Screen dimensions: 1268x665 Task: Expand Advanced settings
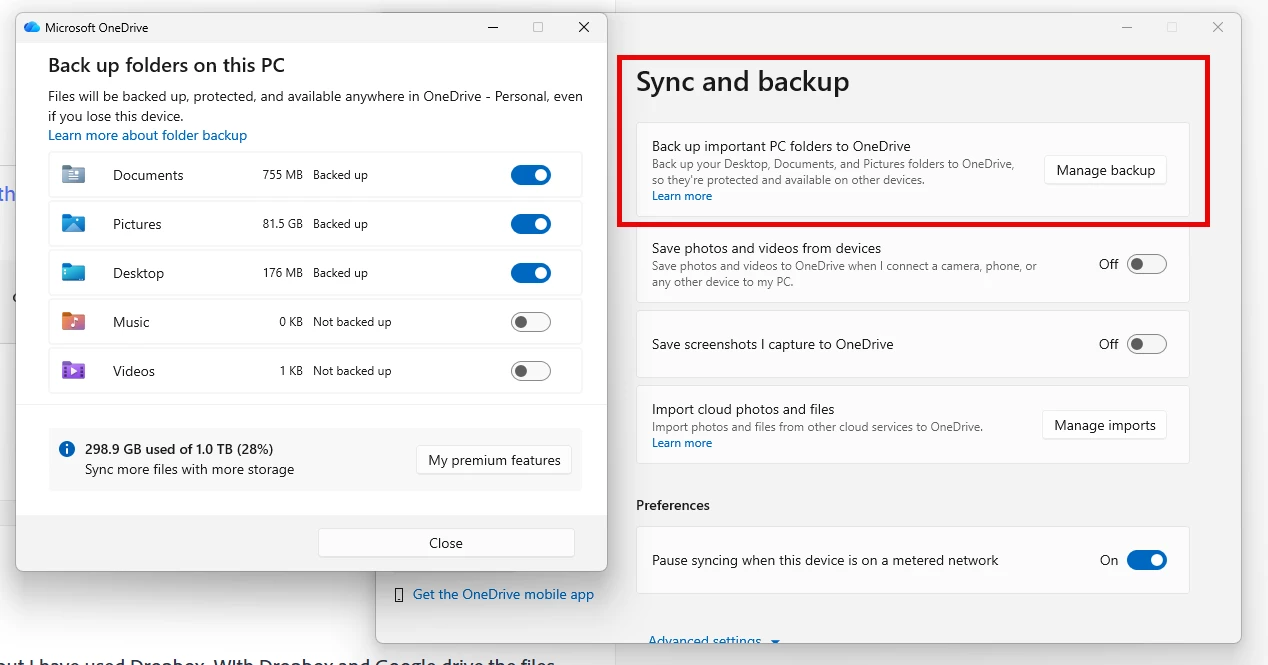point(714,640)
